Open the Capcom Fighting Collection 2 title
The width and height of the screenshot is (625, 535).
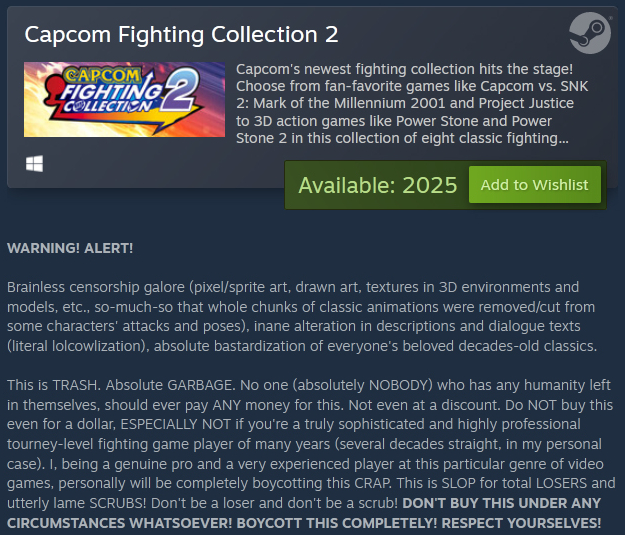pyautogui.click(x=181, y=34)
